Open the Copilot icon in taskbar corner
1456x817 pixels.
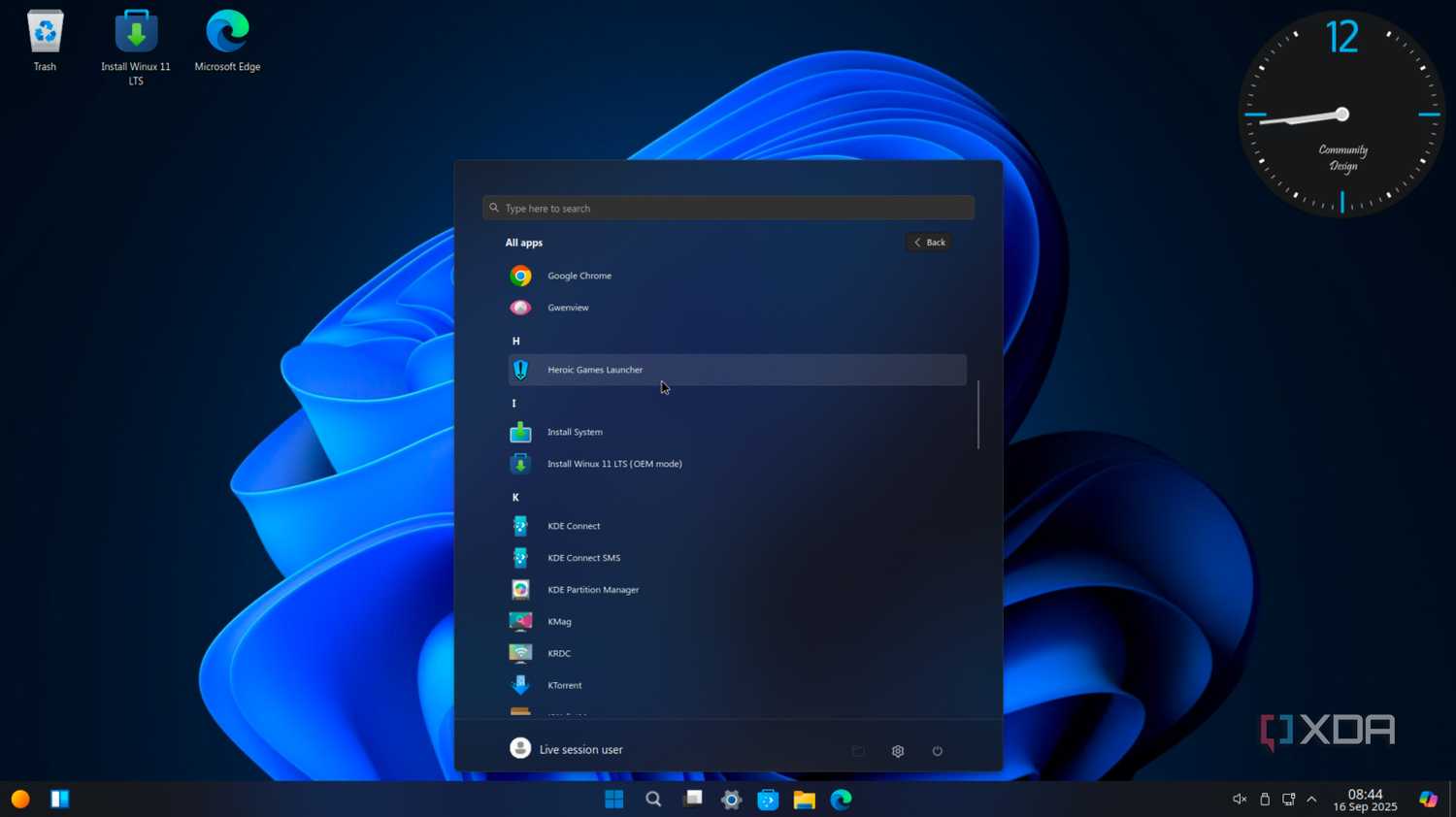1428,799
